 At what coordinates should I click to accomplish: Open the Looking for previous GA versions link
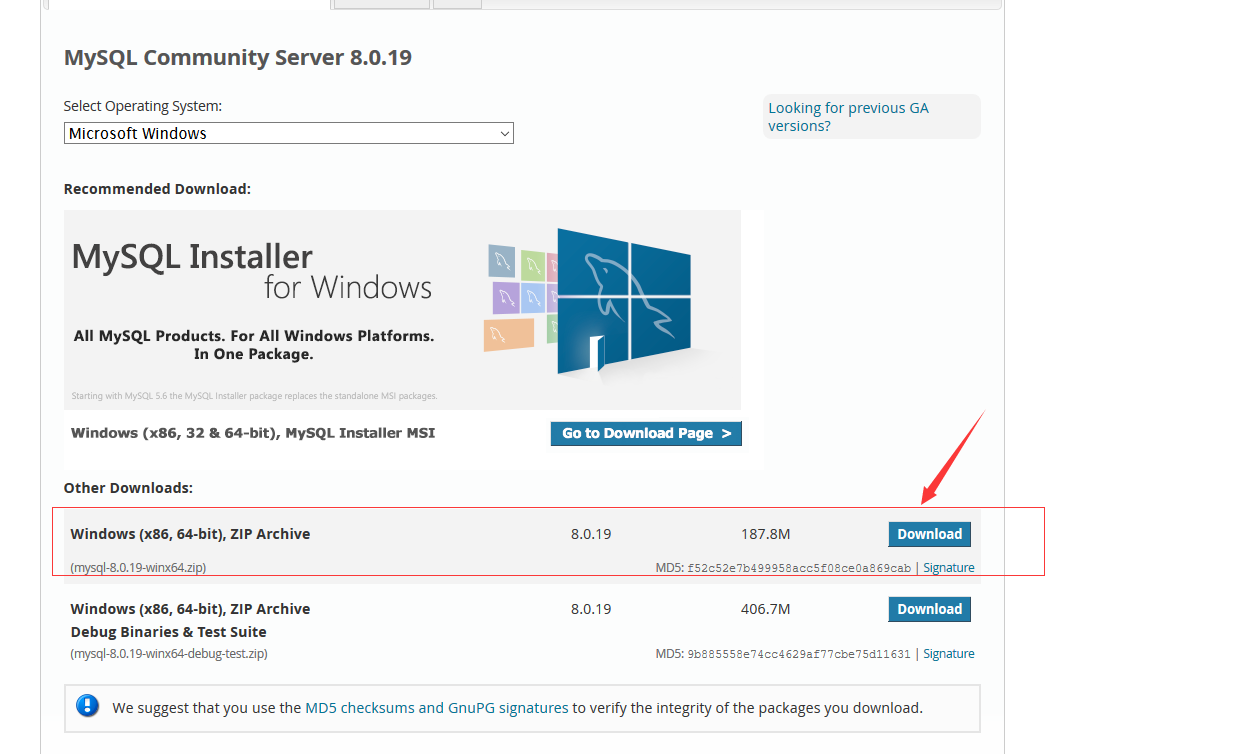click(x=848, y=116)
